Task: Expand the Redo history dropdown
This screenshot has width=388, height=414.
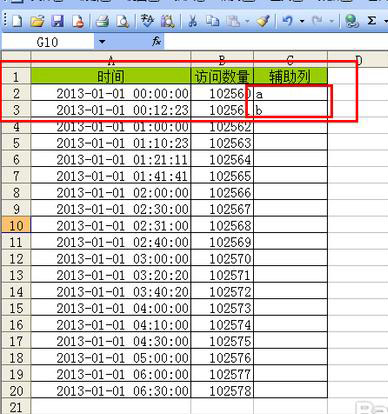Action: click(x=332, y=21)
